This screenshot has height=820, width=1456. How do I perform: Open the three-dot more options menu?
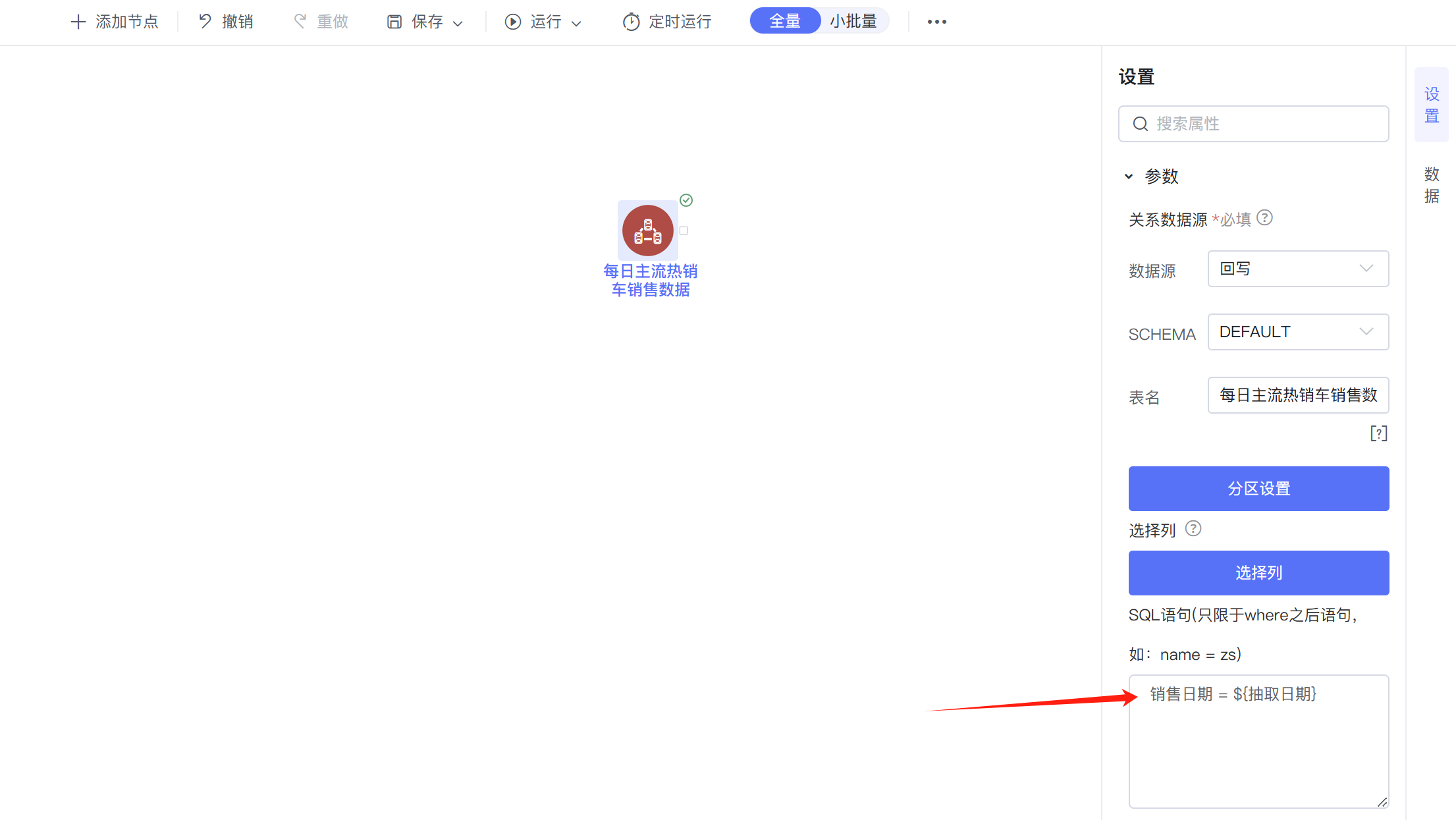(936, 22)
